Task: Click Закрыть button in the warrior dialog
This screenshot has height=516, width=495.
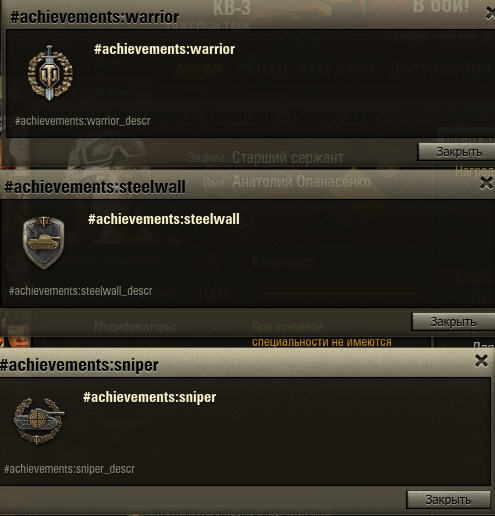Action: pos(456,152)
